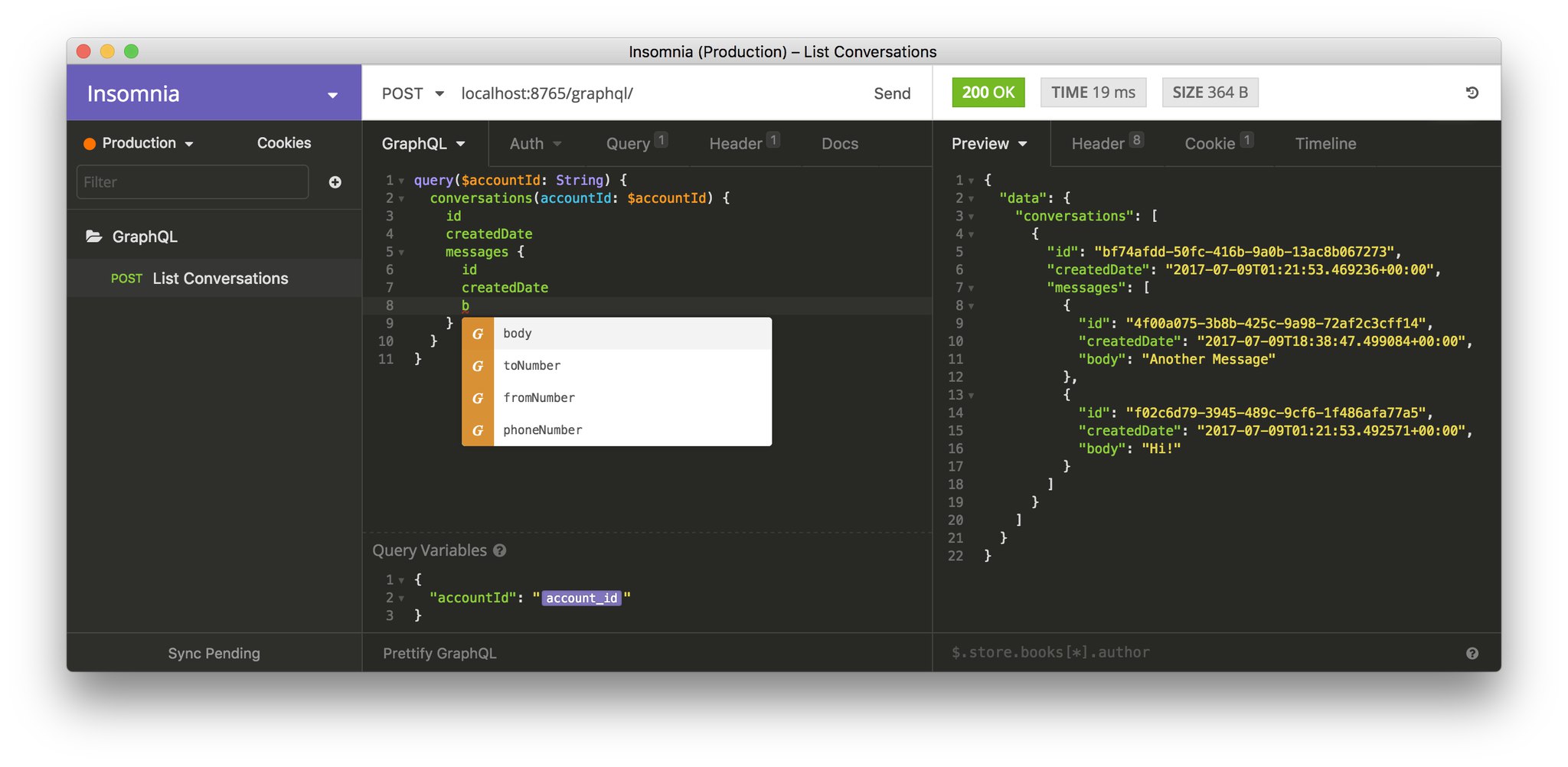Collapse query line 1 fold arrow
1568x767 pixels.
pyautogui.click(x=401, y=181)
